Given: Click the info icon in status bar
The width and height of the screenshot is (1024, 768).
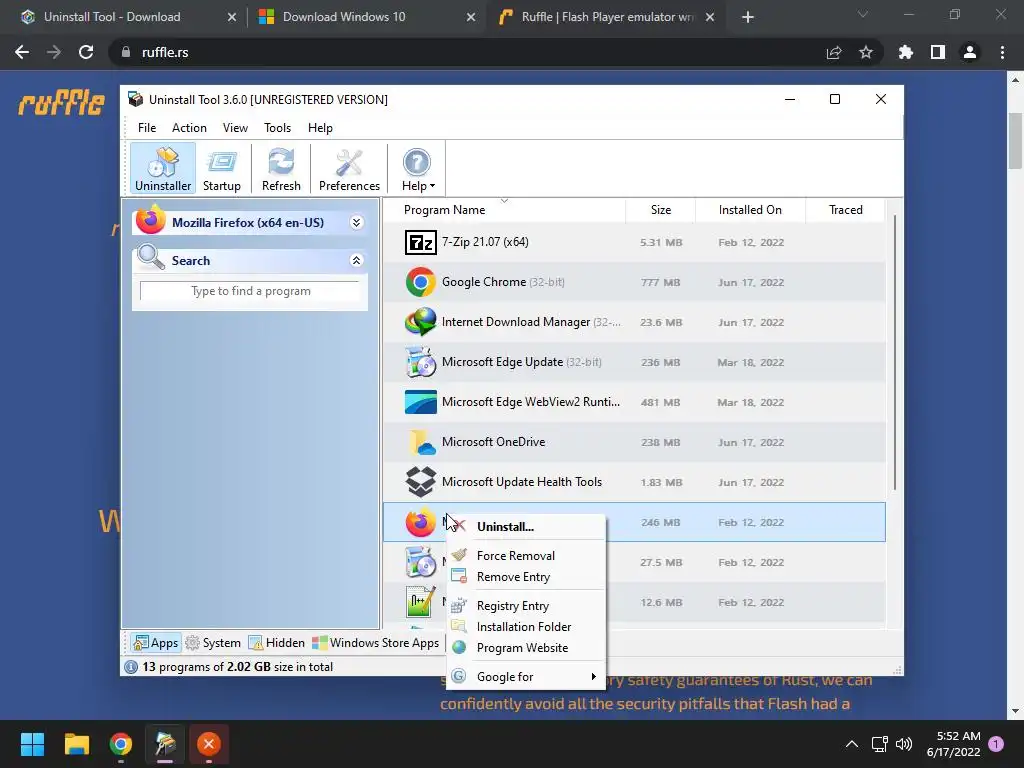Looking at the screenshot, I should coord(131,667).
